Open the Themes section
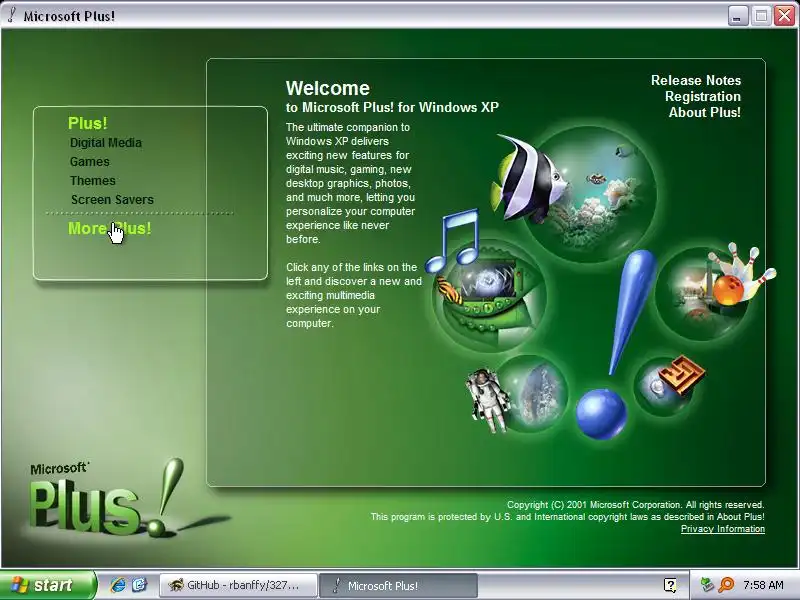This screenshot has width=800, height=600. [92, 181]
